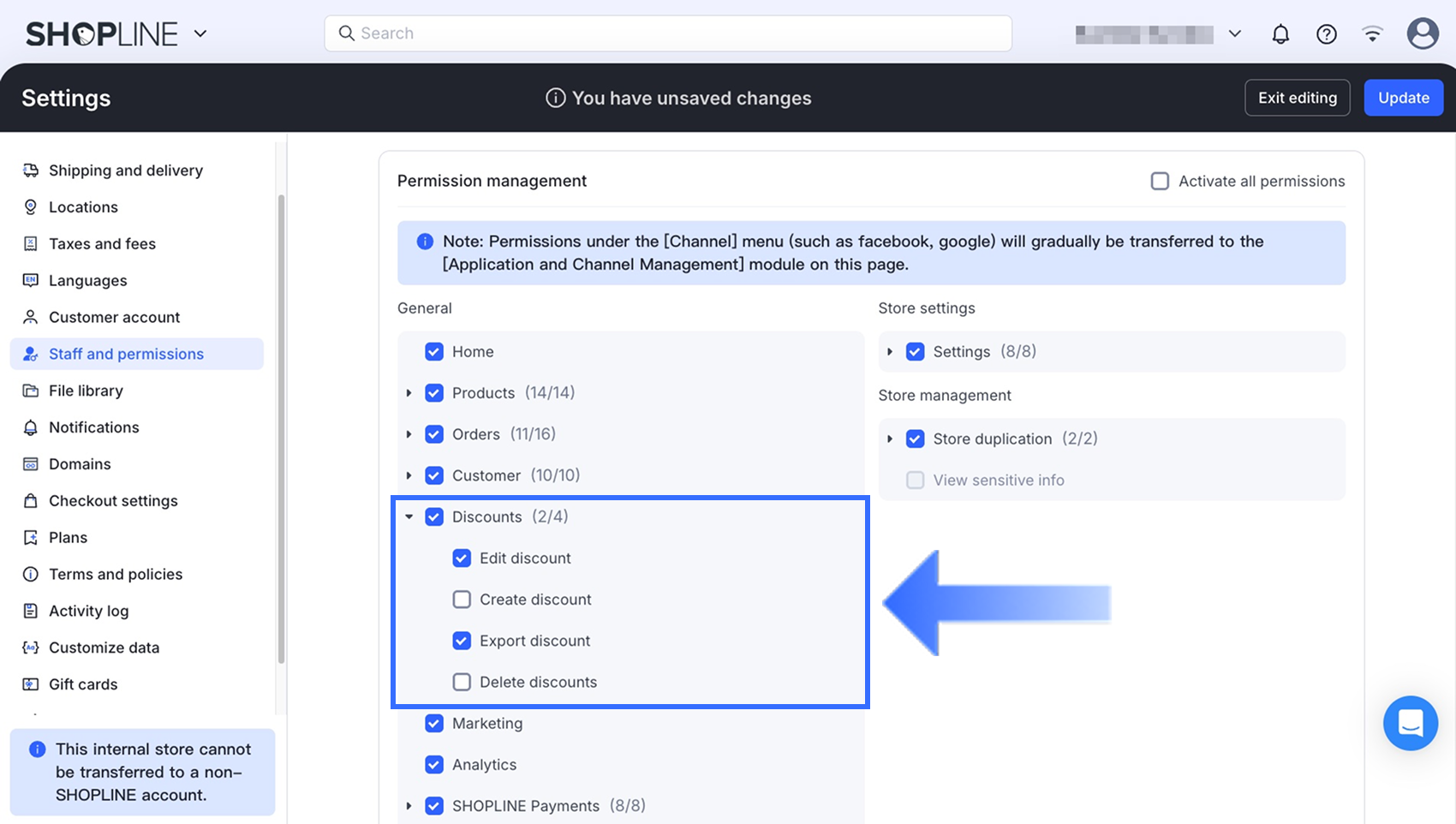1456x824 pixels.
Task: Click the Exit editing button
Action: [1297, 98]
